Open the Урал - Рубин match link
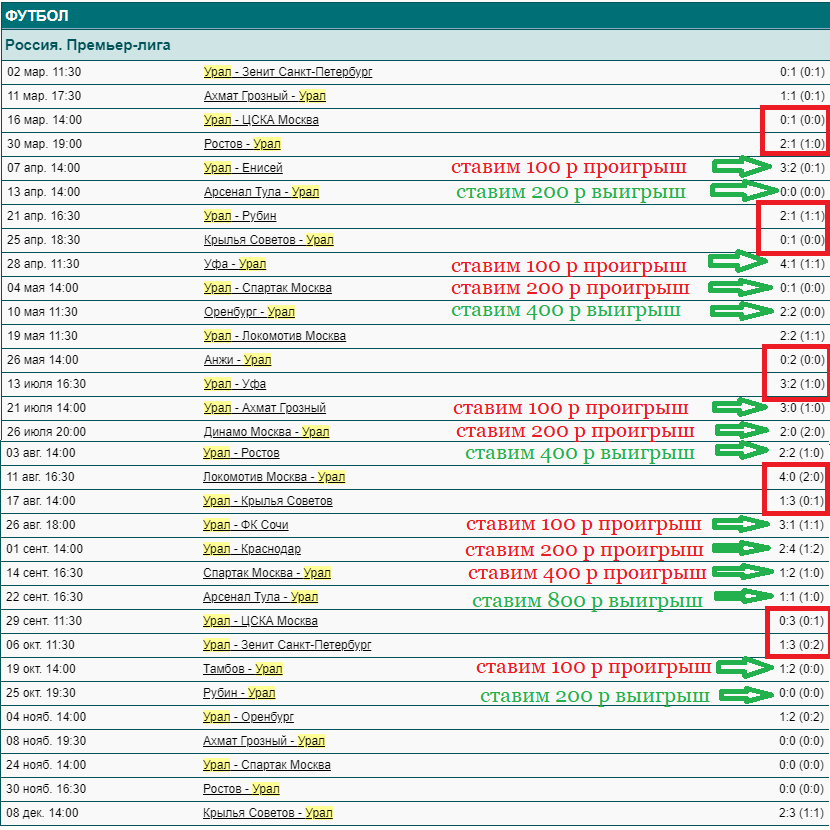Image resolution: width=830 pixels, height=830 pixels. tap(240, 216)
